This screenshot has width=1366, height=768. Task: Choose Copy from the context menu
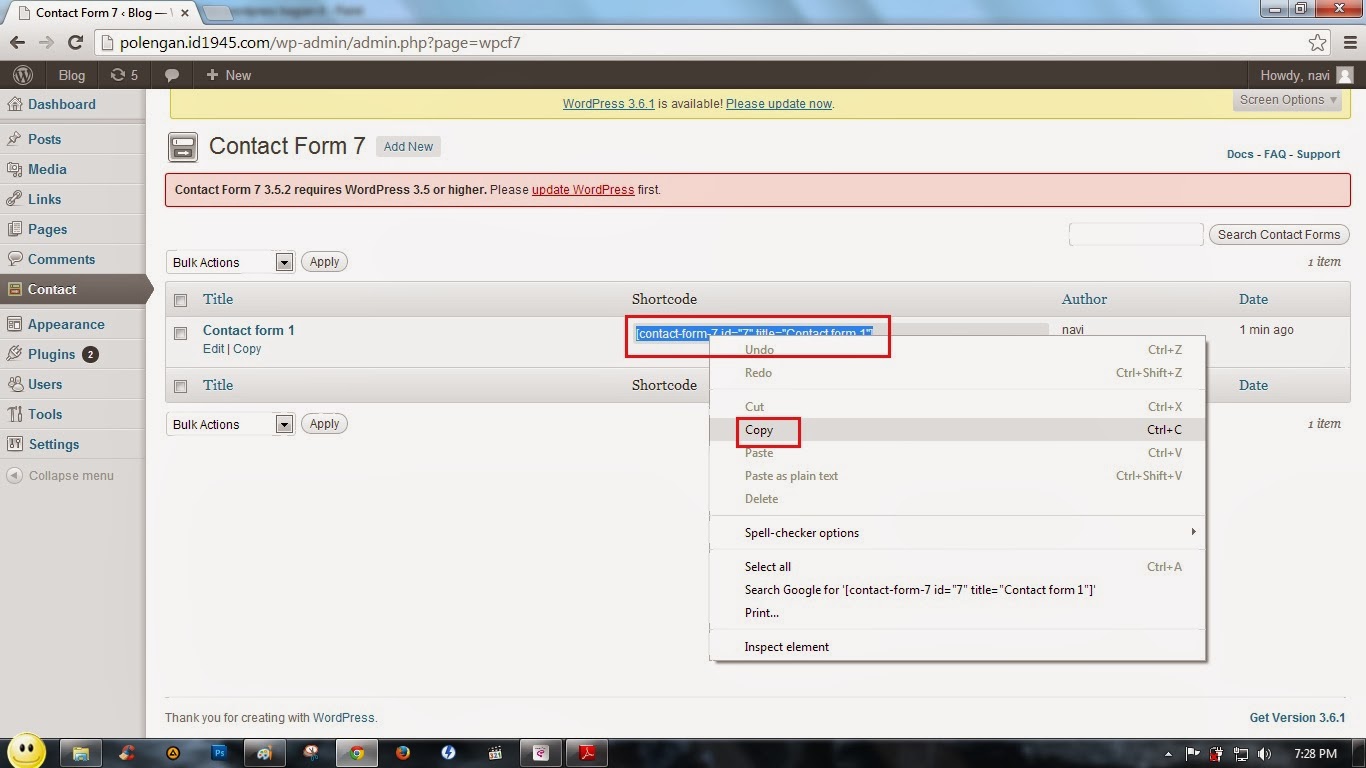(957, 430)
